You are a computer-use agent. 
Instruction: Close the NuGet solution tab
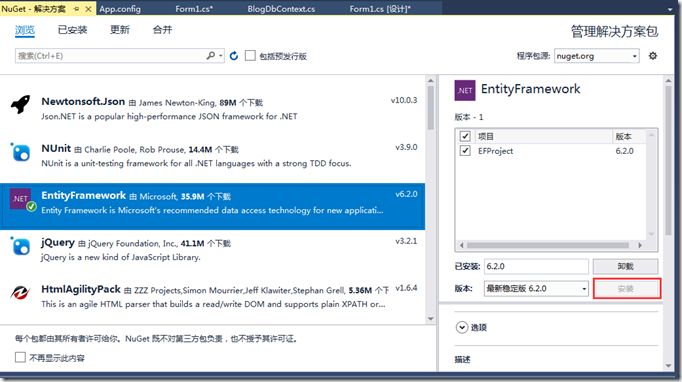pos(88,9)
